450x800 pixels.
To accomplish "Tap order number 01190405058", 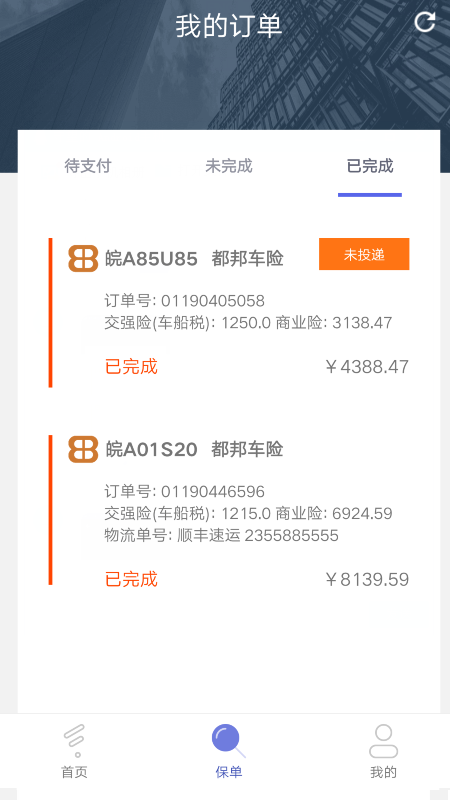I will pos(213,301).
